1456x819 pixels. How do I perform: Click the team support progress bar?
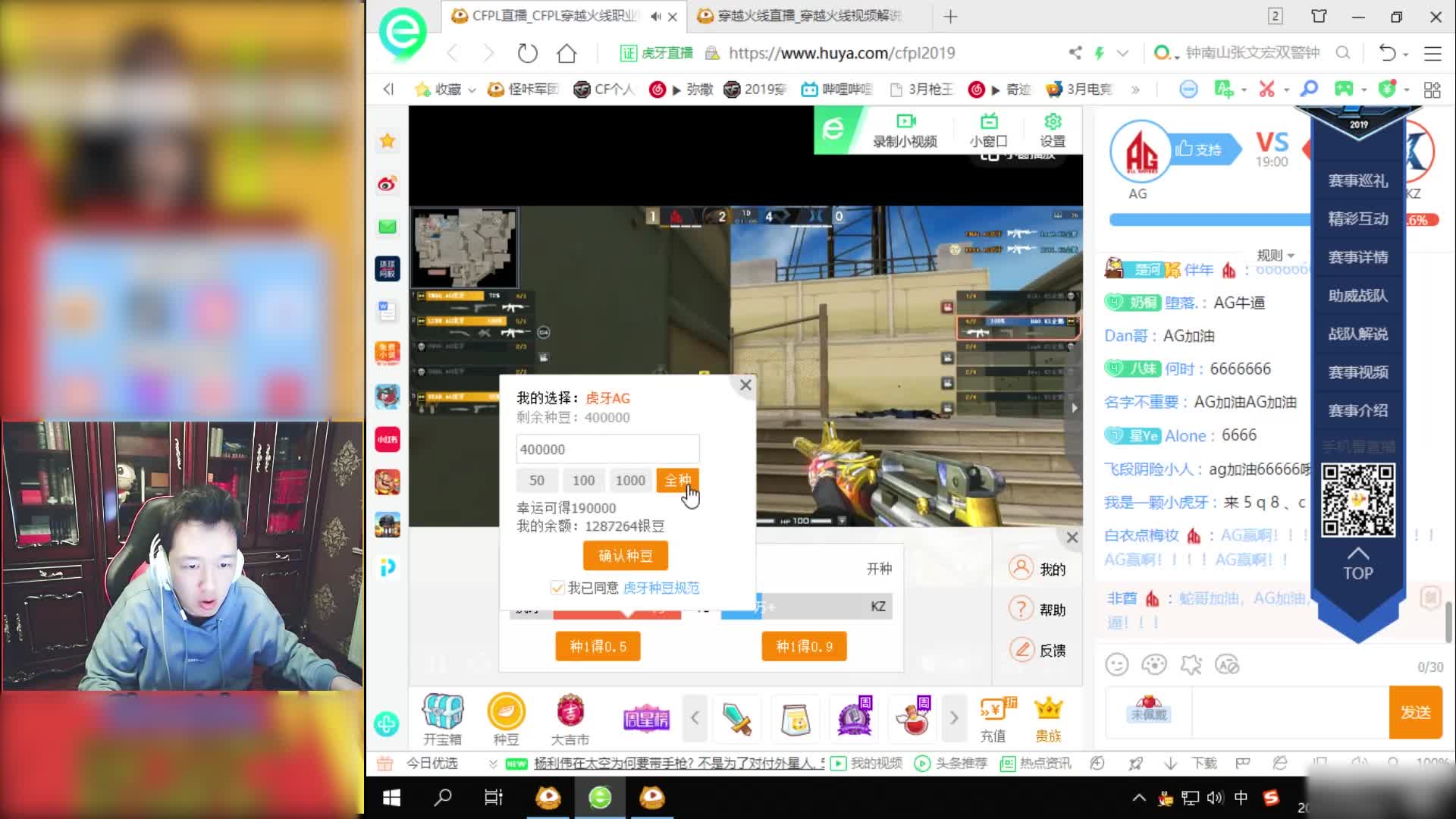tap(1274, 220)
